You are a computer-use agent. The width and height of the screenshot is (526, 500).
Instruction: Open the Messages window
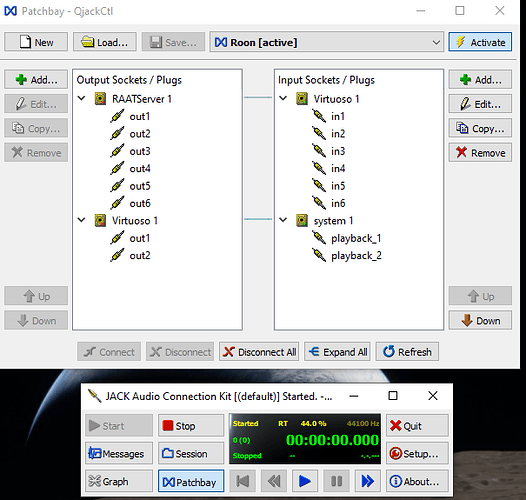coord(119,453)
